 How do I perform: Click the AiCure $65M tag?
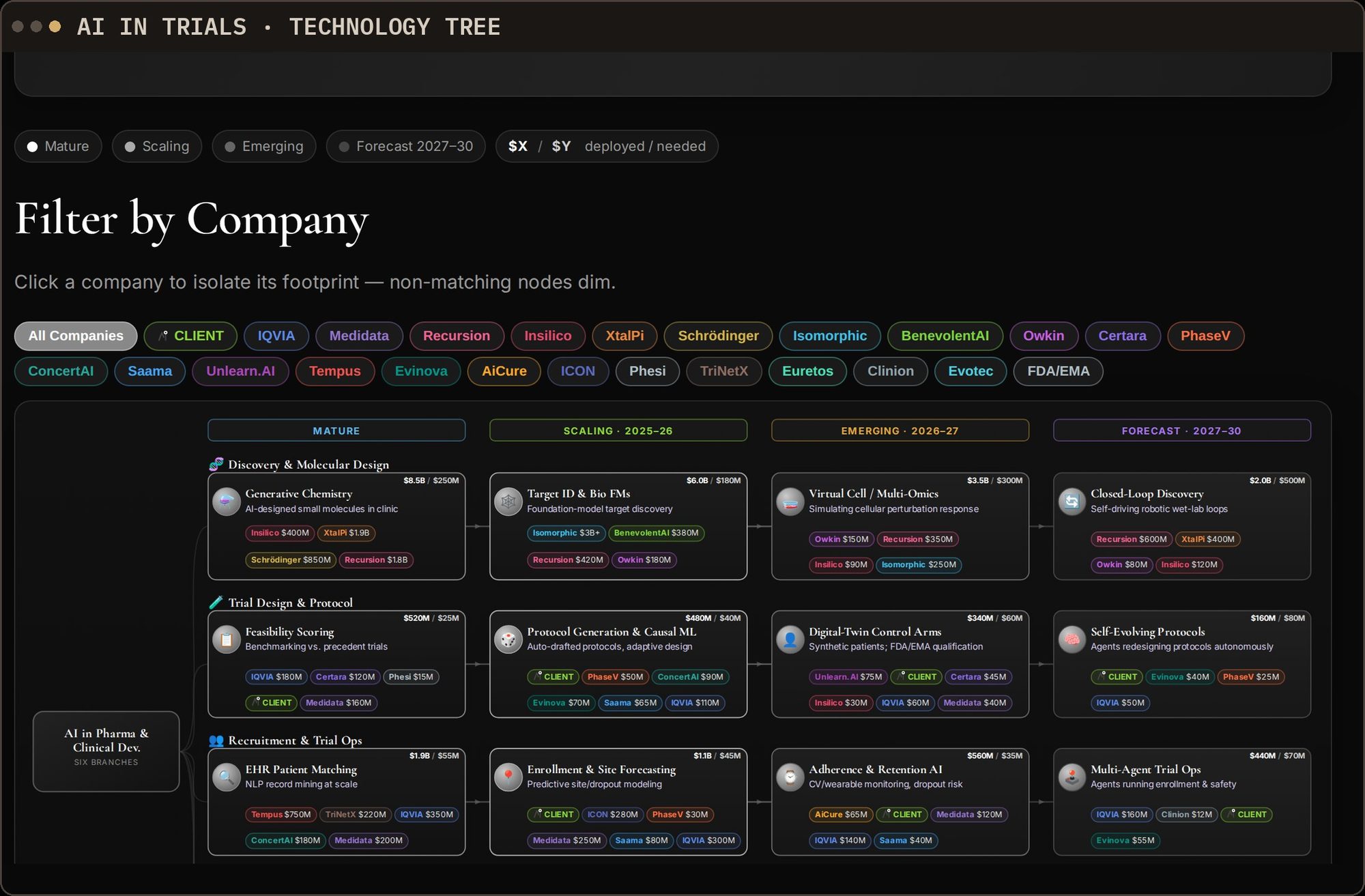(841, 814)
